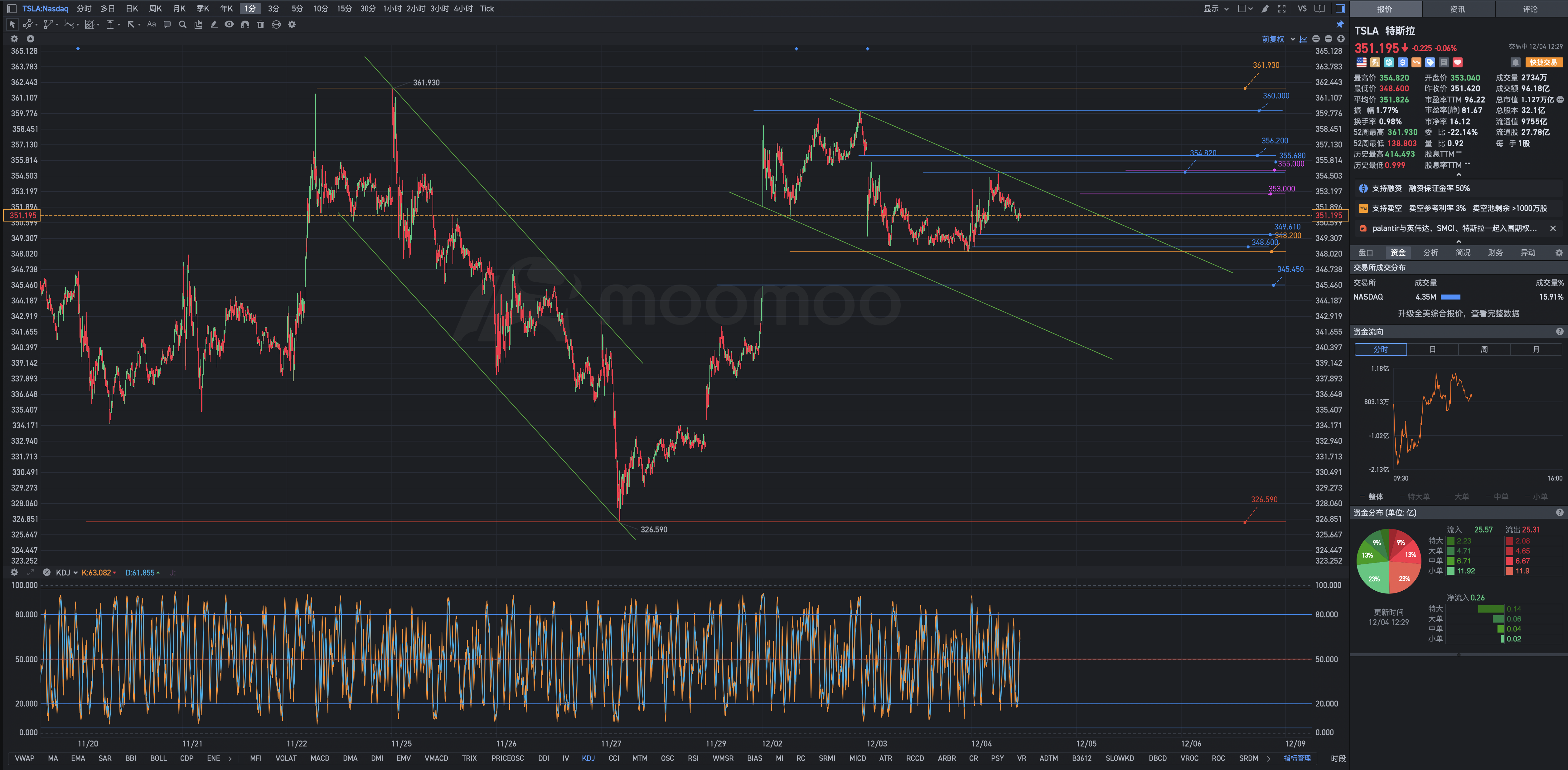Open the 显示 display dropdown

pos(1216,8)
